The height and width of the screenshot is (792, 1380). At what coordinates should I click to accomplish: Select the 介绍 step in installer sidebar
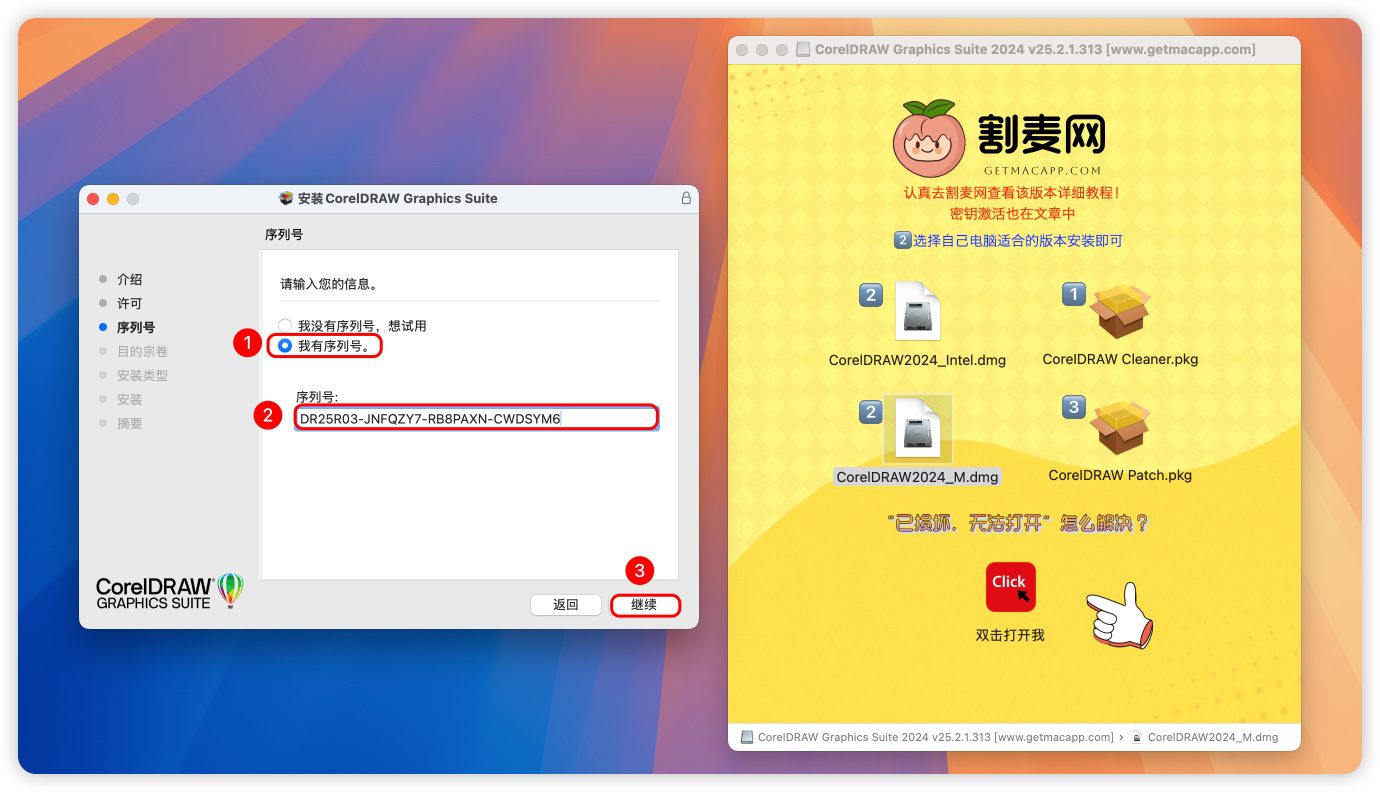pyautogui.click(x=129, y=279)
